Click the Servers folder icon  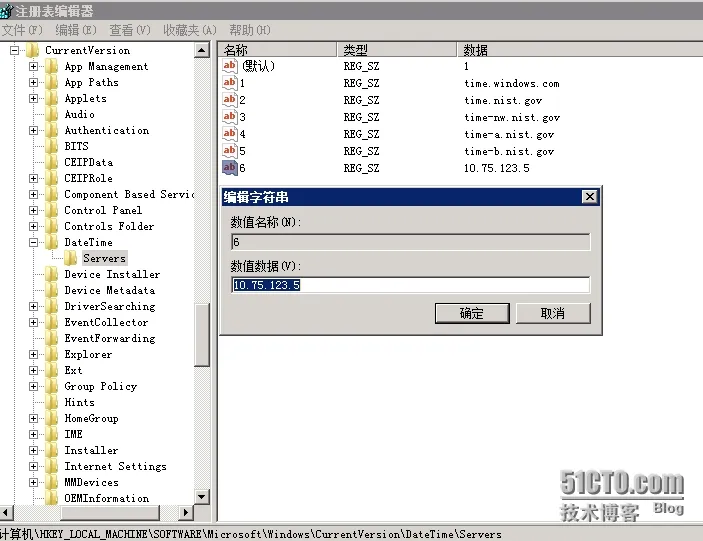71,258
